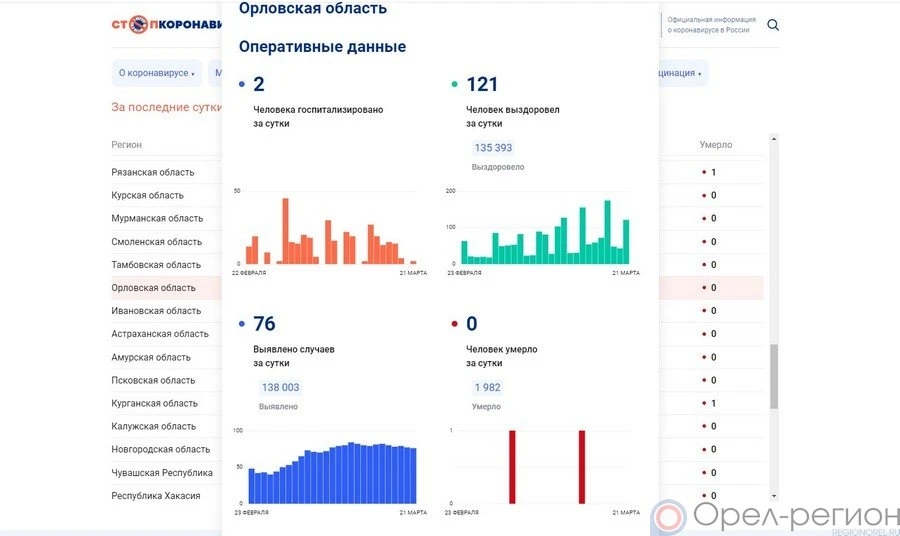
Task: Select Курская область row
Action: pyautogui.click(x=147, y=195)
